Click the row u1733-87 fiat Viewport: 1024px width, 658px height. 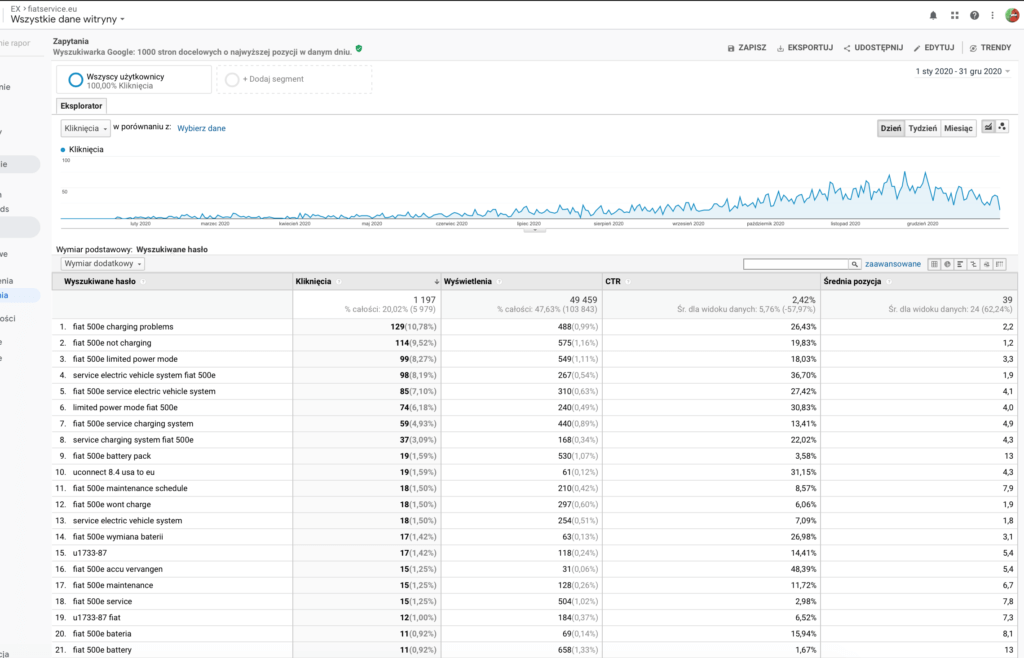coord(535,618)
